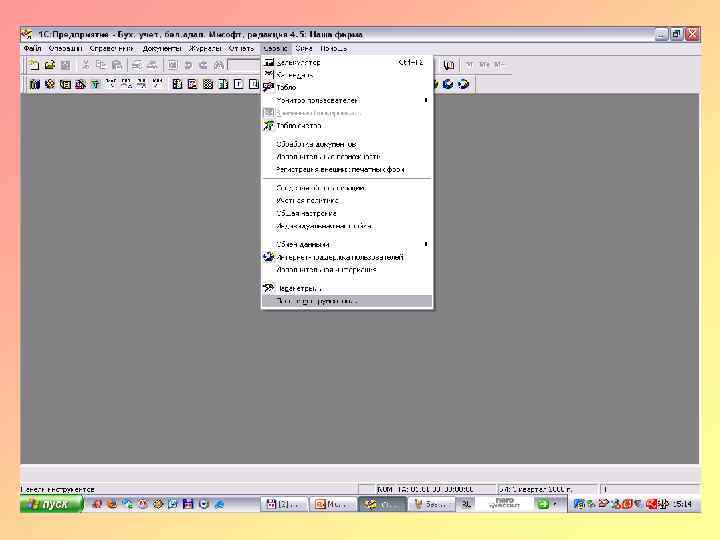
Task: Choose Интернет-поддержка пользователей entry
Action: pos(347,257)
